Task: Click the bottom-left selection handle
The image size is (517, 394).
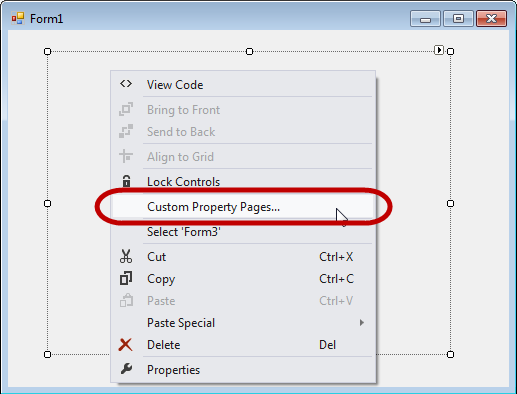Action: click(48, 354)
